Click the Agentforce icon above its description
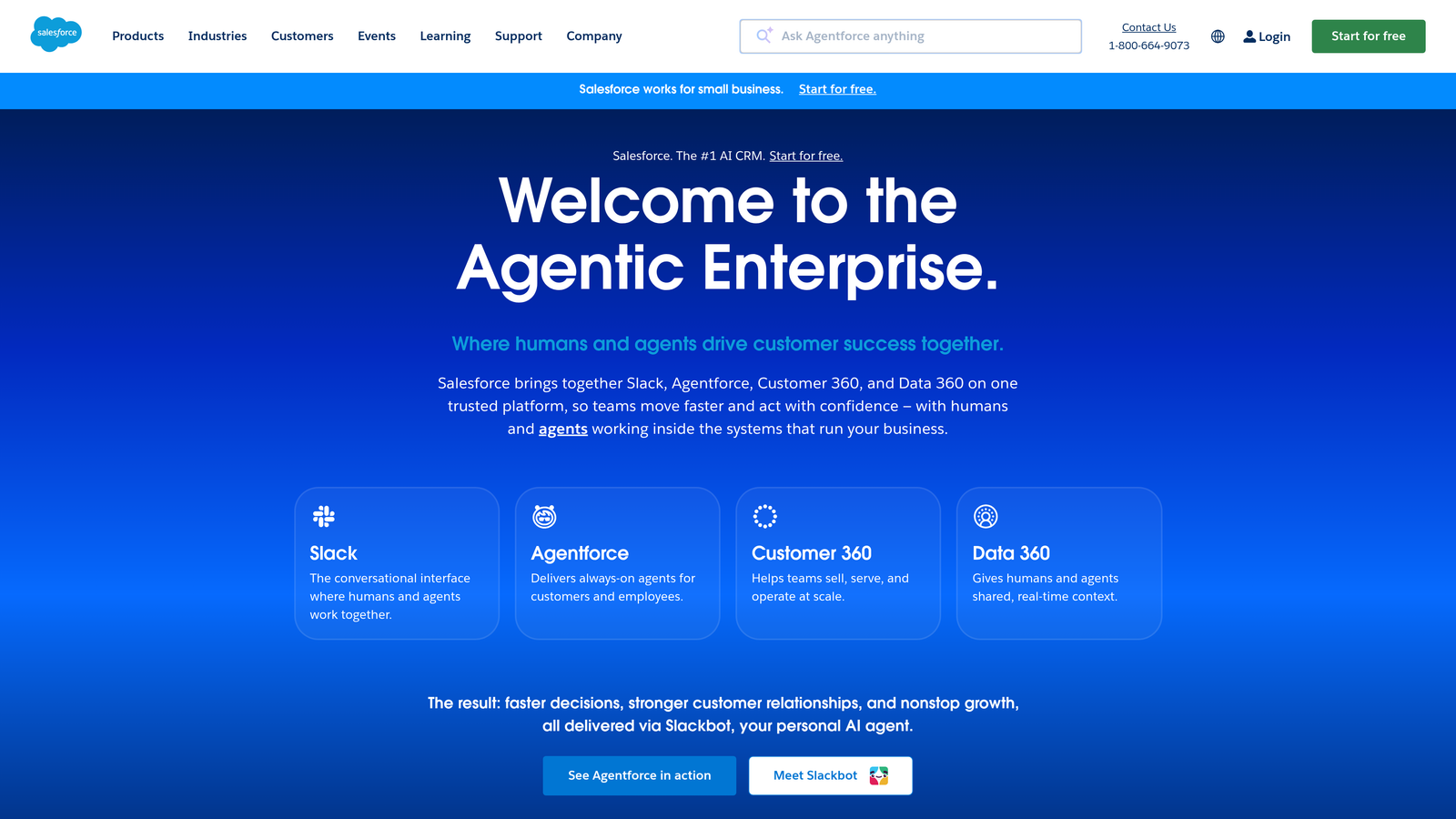Screen dimensions: 1456x819 coord(544,516)
